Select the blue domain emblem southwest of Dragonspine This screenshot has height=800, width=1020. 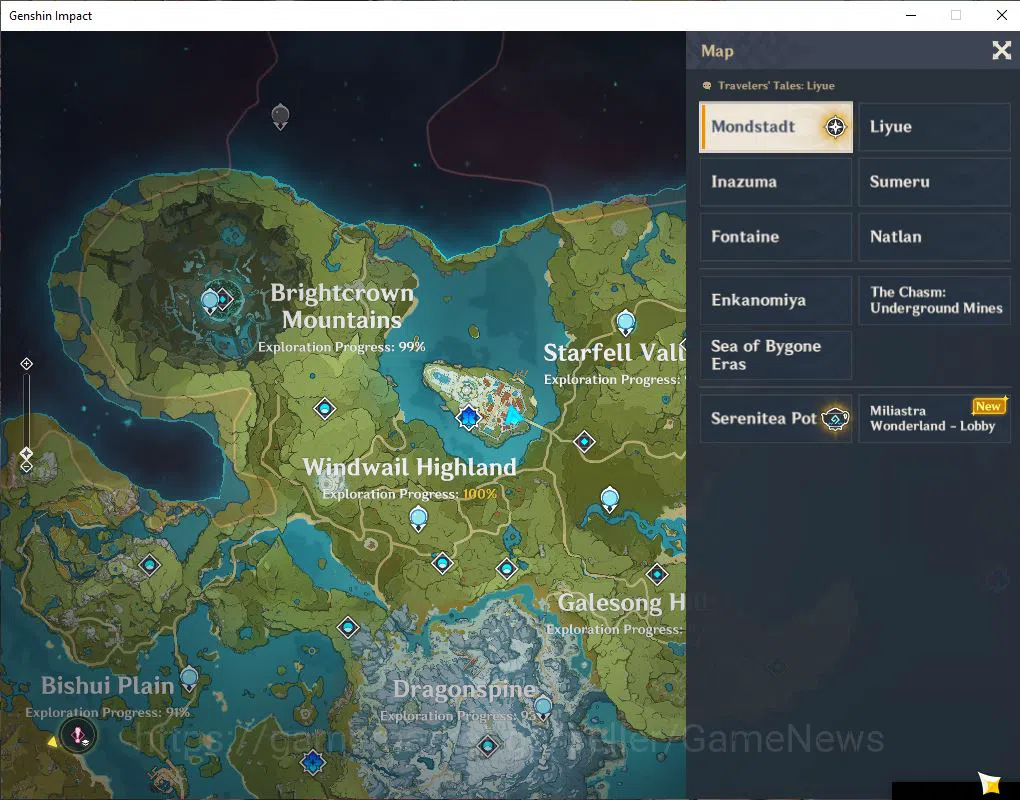[313, 761]
